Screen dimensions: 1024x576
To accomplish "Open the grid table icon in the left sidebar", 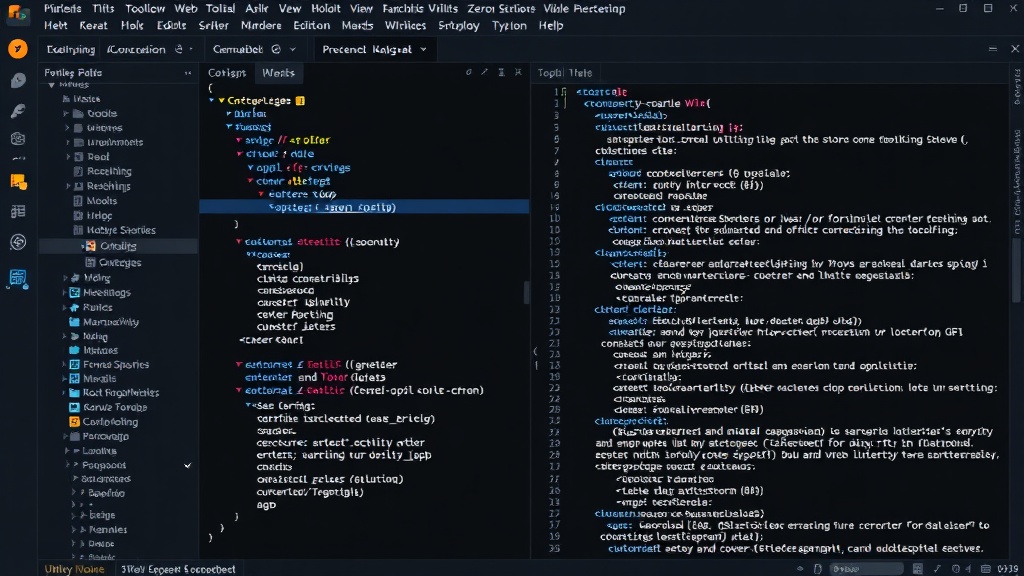I will 18,212.
